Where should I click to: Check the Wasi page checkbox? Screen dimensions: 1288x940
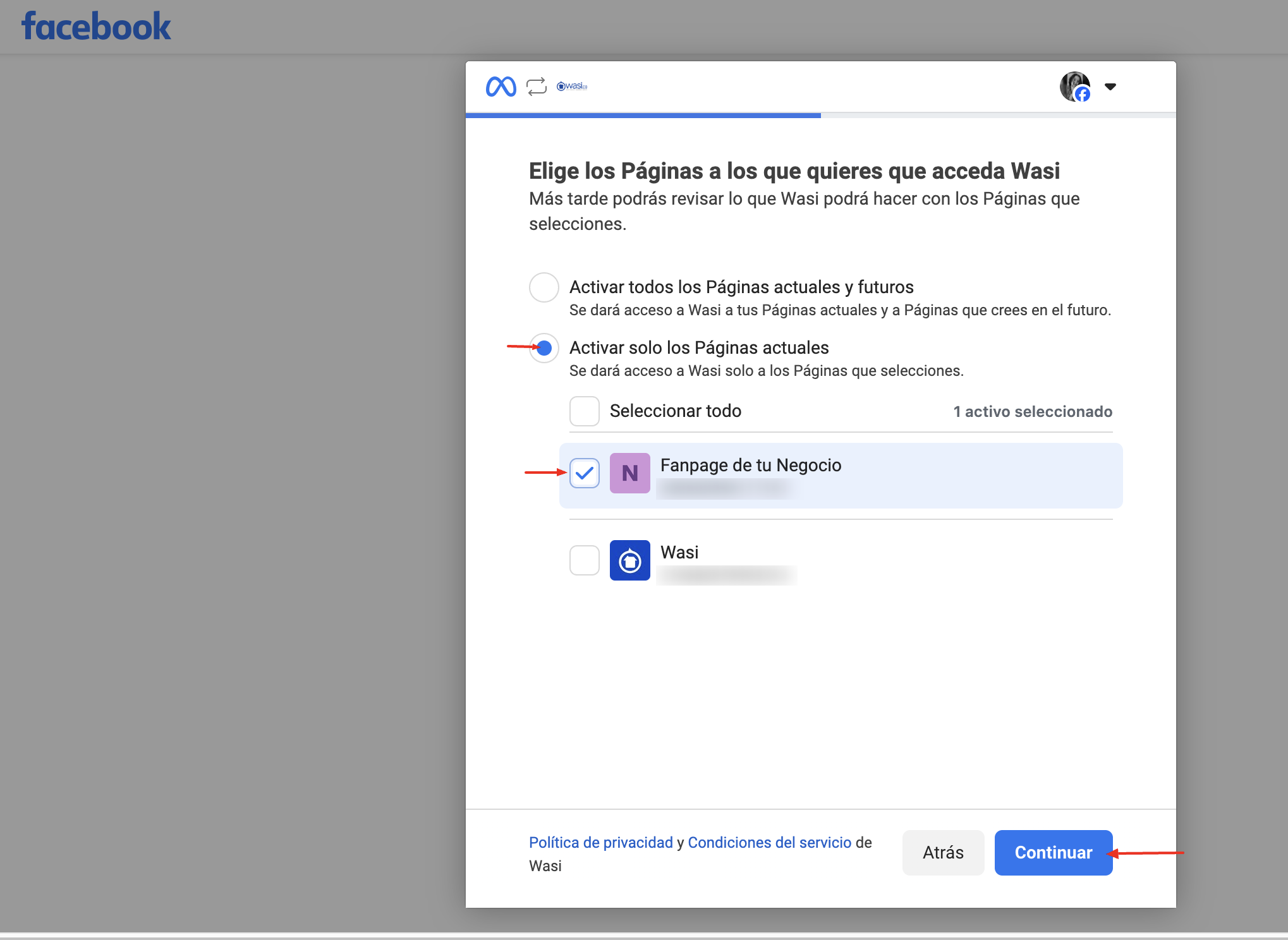[584, 560]
